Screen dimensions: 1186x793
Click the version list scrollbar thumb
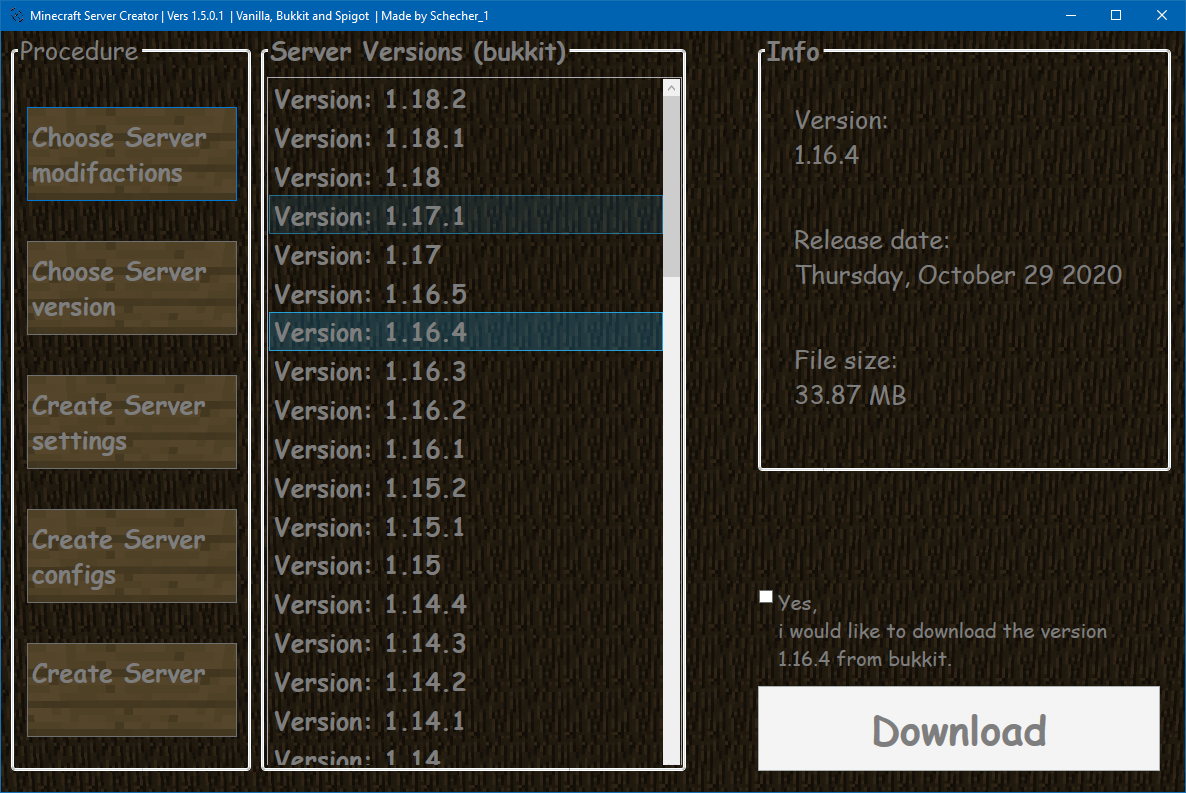coord(672,187)
